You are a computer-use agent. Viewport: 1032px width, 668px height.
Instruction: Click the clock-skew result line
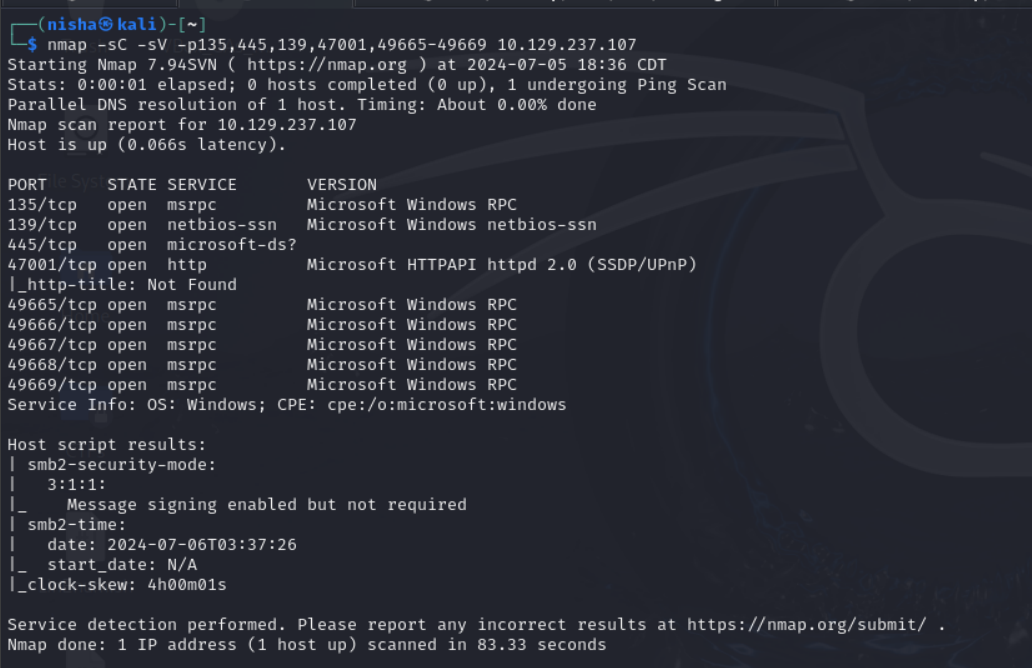117,585
